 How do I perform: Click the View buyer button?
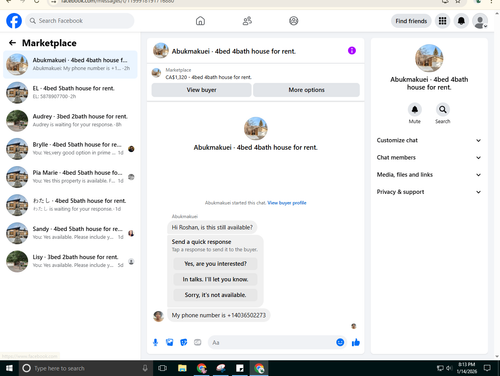[x=201, y=90]
